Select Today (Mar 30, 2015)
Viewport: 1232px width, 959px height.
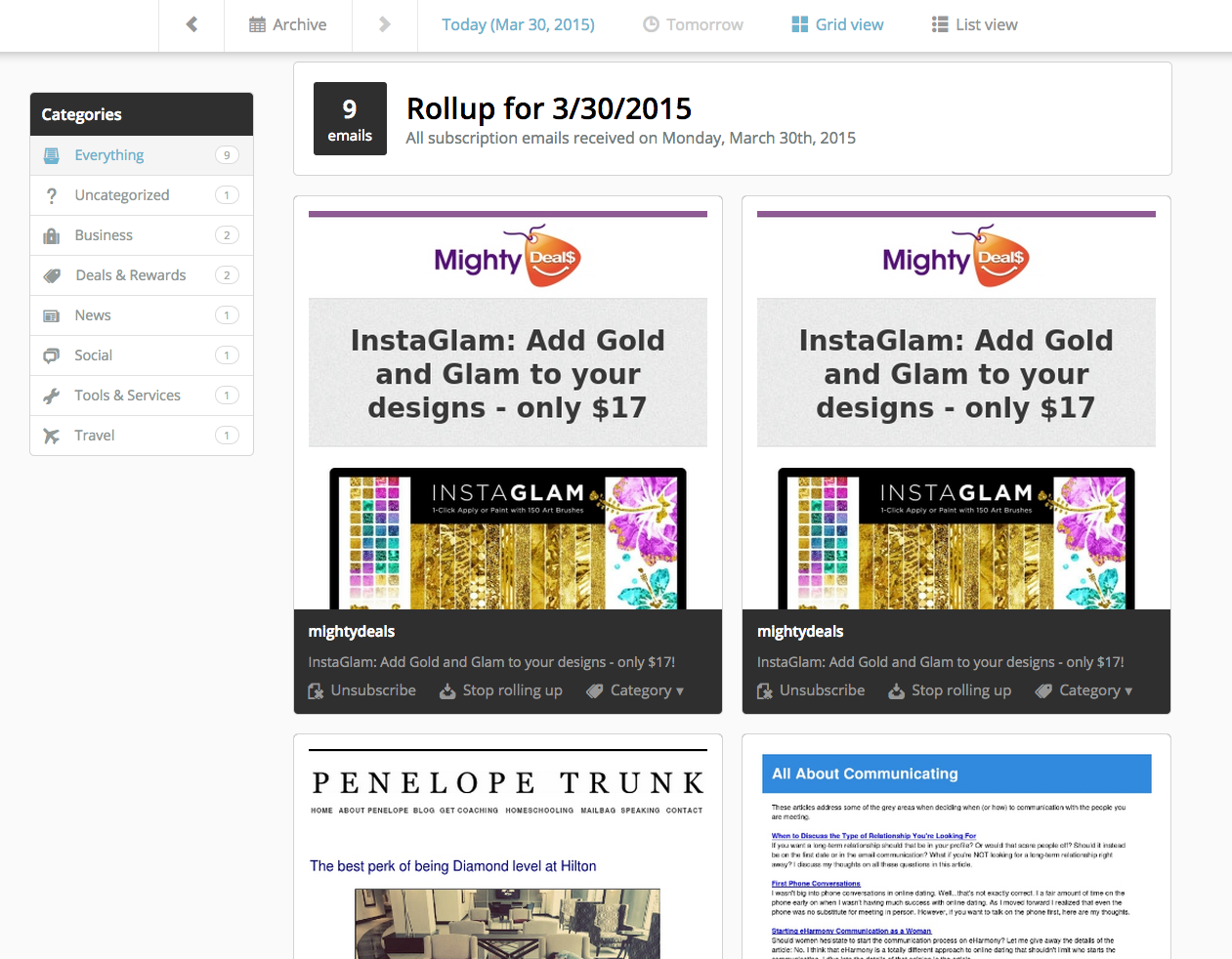click(x=518, y=24)
